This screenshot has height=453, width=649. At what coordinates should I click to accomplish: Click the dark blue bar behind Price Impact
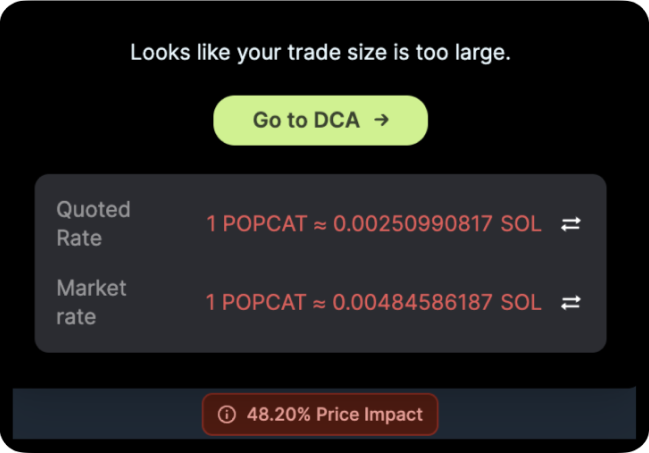pos(100,414)
